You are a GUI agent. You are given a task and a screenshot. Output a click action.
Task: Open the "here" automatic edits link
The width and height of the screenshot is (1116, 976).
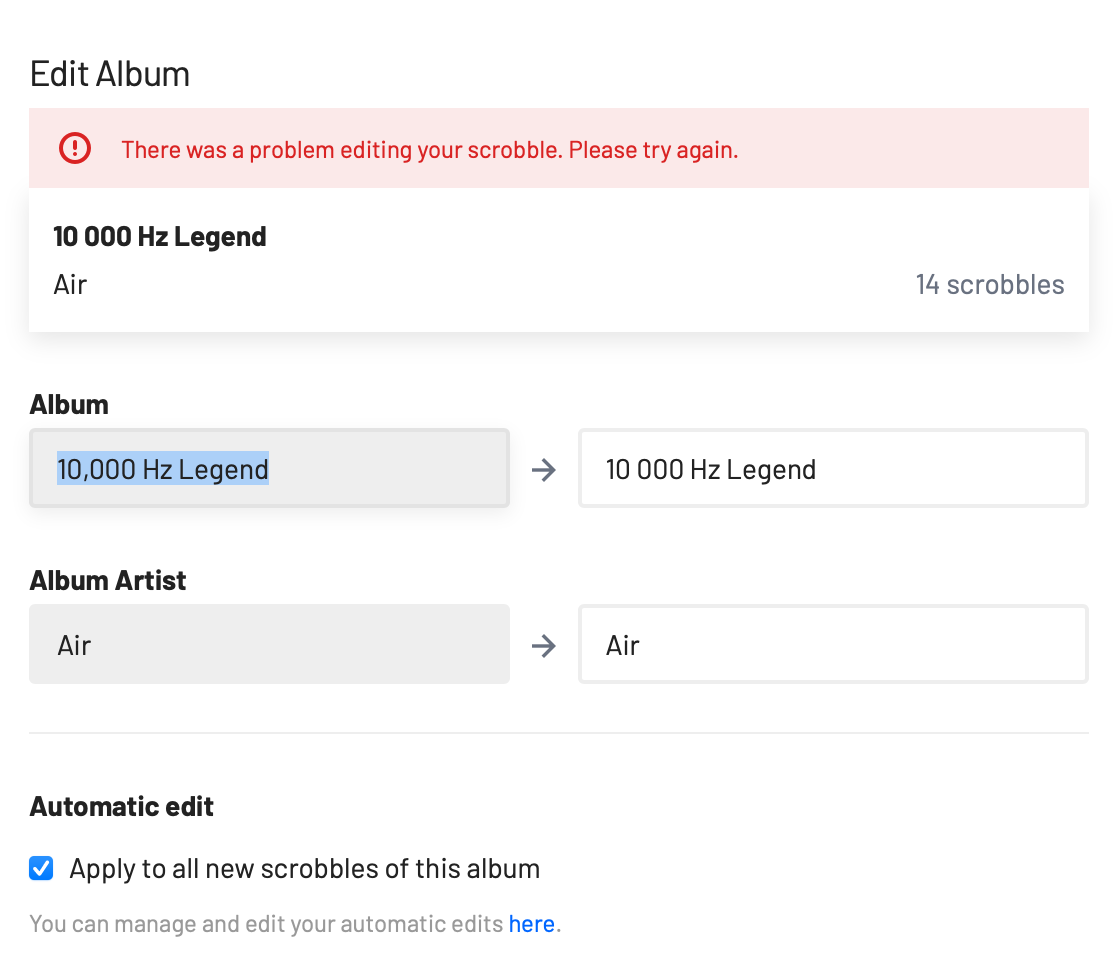(x=531, y=923)
